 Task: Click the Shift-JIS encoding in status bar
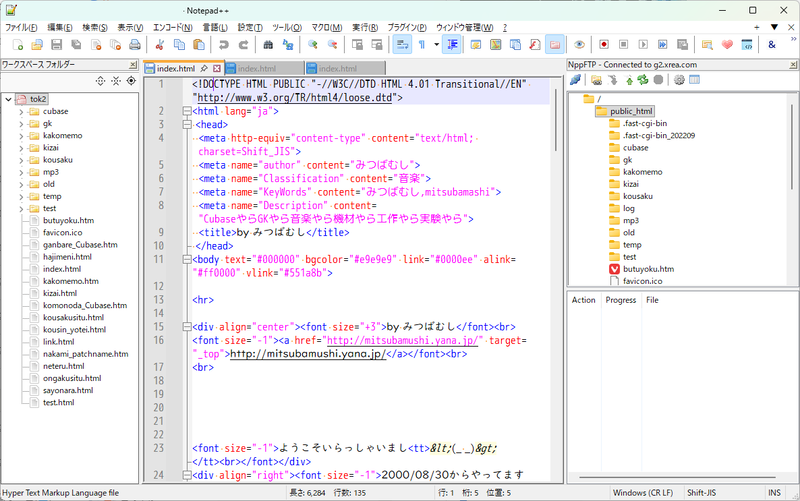pyautogui.click(x=701, y=493)
